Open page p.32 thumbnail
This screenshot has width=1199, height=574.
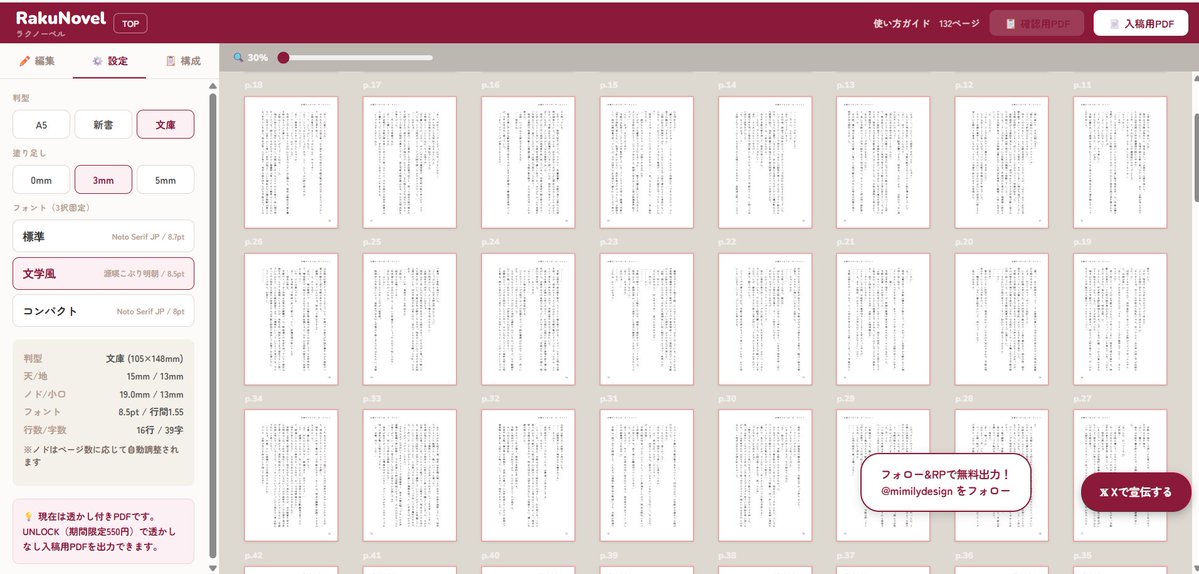(528, 475)
